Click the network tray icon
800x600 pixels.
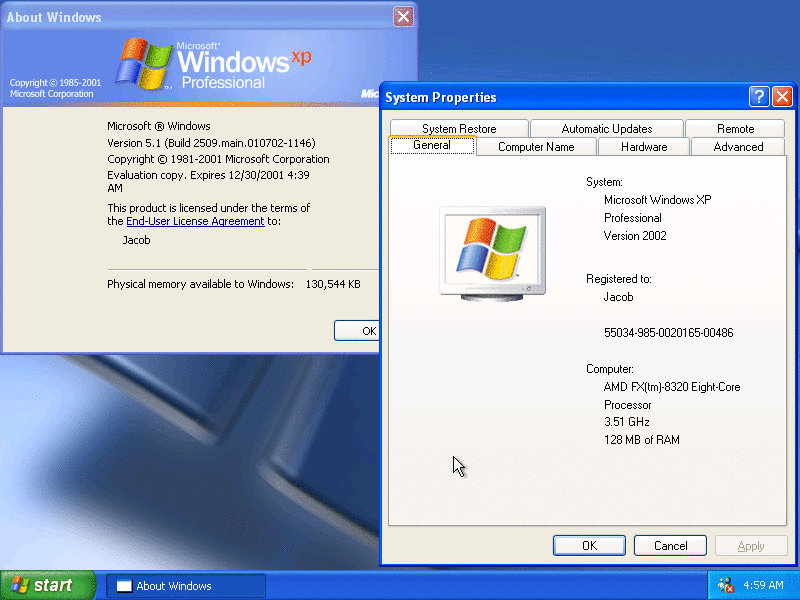(x=726, y=585)
